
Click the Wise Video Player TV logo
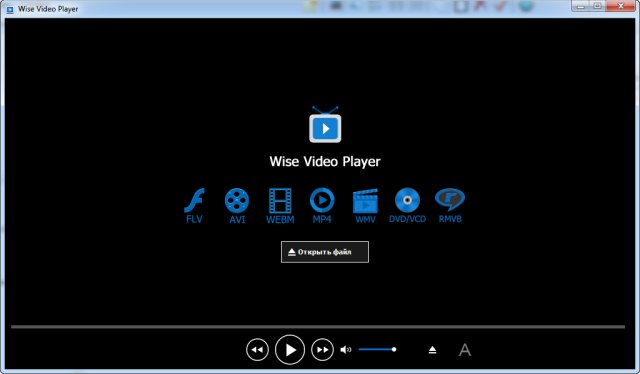pos(325,125)
